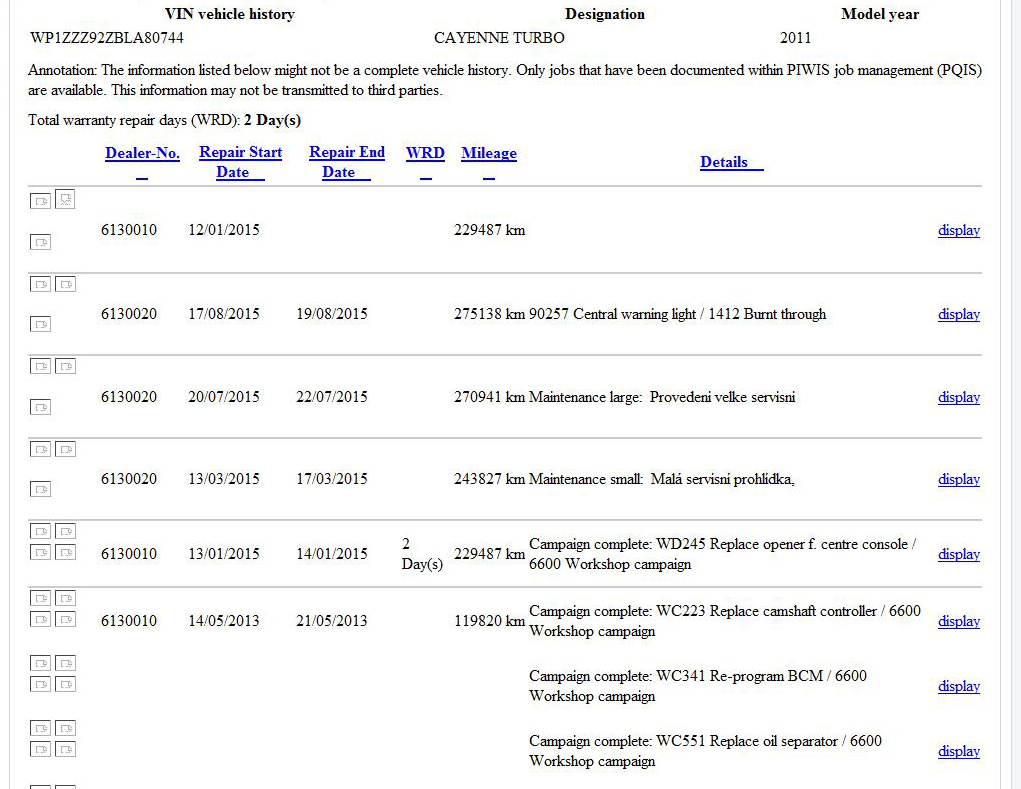Click the top-right icon in the 12/01/2015 record
This screenshot has width=1021, height=789.
(65, 200)
